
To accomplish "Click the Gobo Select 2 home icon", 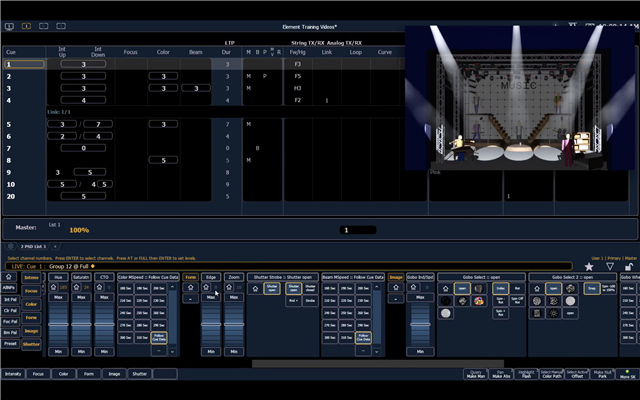I will [x=537, y=289].
